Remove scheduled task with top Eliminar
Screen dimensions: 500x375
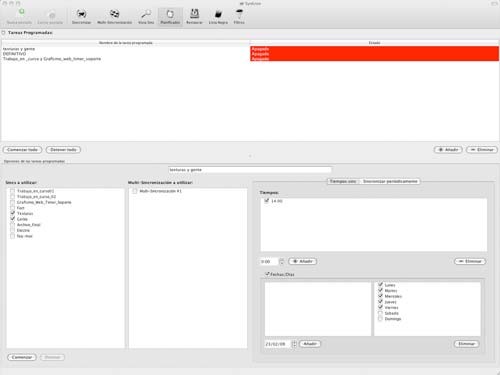482,150
